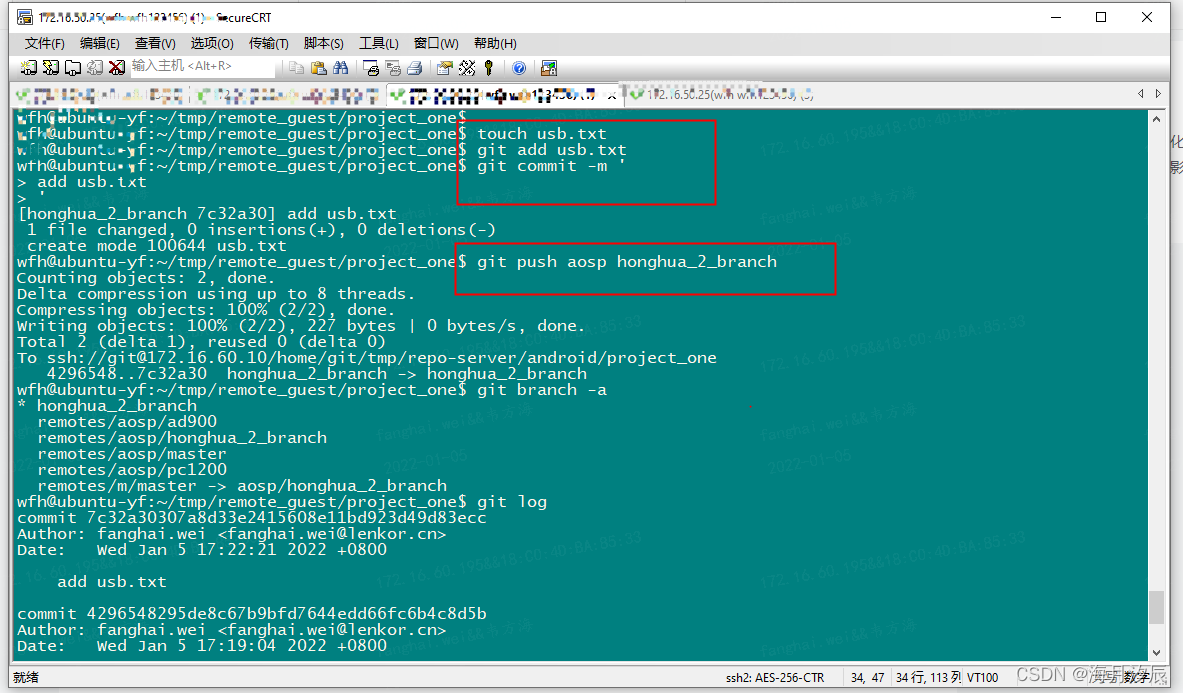Click the Print Screen toolbar icon
Image resolution: width=1183 pixels, height=693 pixels.
pyautogui.click(x=370, y=68)
